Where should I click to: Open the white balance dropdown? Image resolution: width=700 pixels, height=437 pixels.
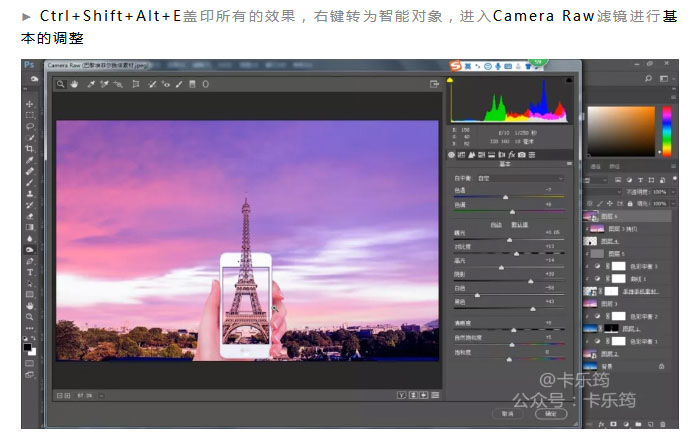click(x=521, y=178)
